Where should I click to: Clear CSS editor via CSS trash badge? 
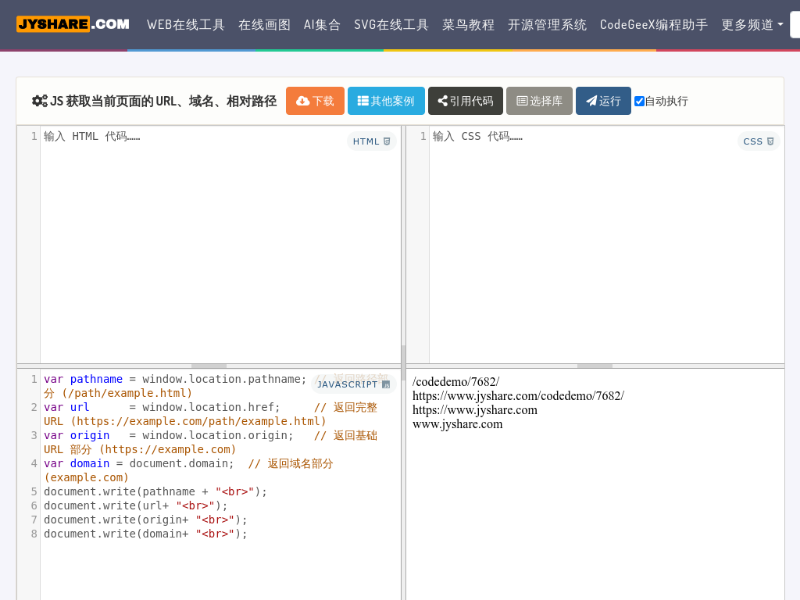pos(759,142)
